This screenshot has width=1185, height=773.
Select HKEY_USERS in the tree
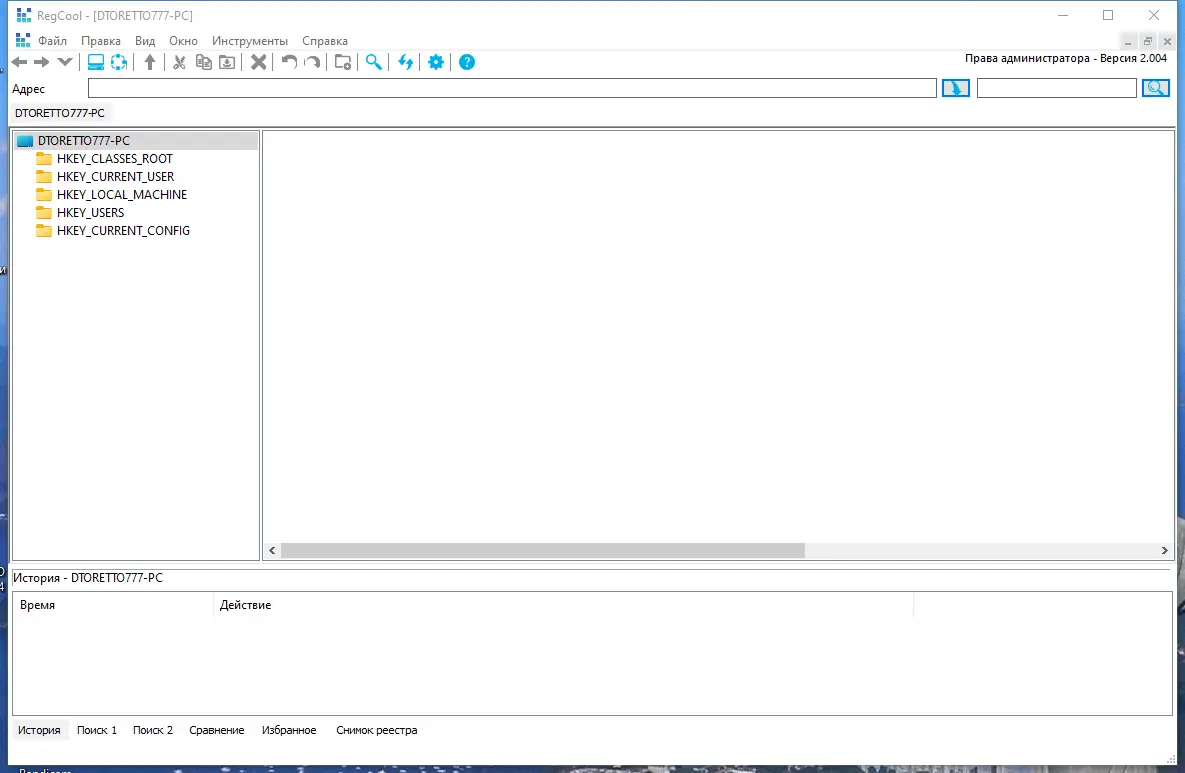click(x=91, y=213)
